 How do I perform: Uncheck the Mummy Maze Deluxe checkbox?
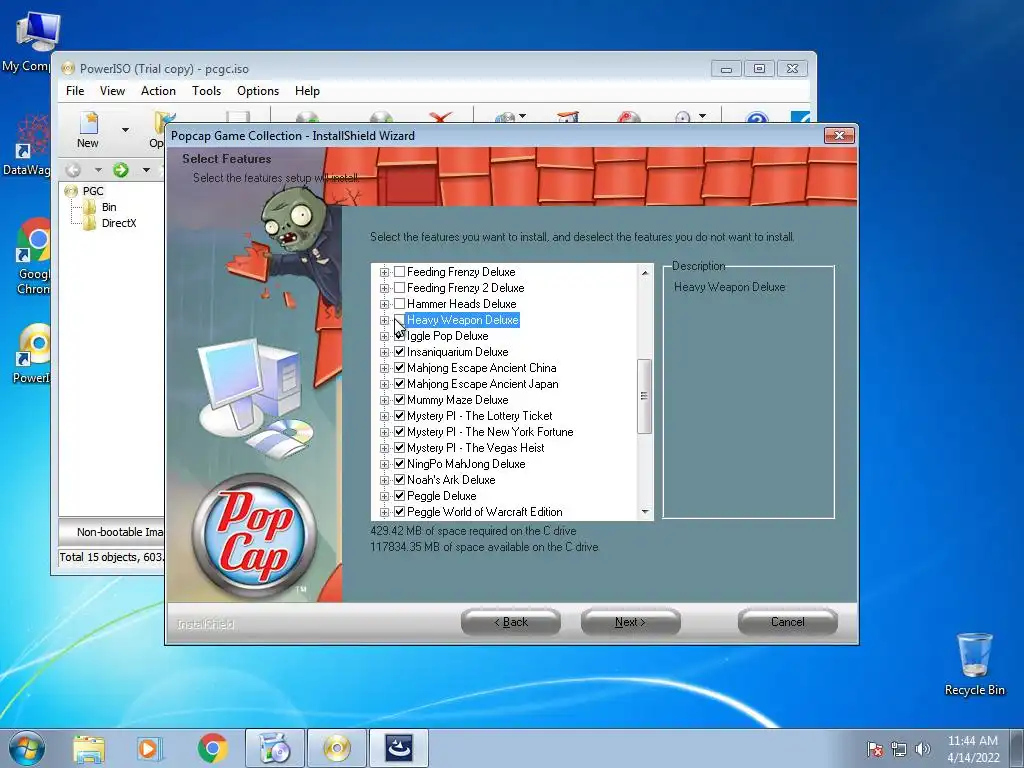(x=400, y=400)
